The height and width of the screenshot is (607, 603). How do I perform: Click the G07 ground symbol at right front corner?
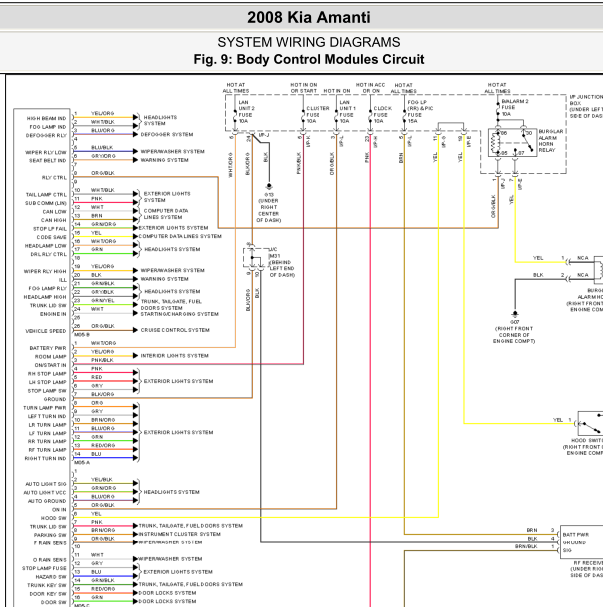click(515, 314)
